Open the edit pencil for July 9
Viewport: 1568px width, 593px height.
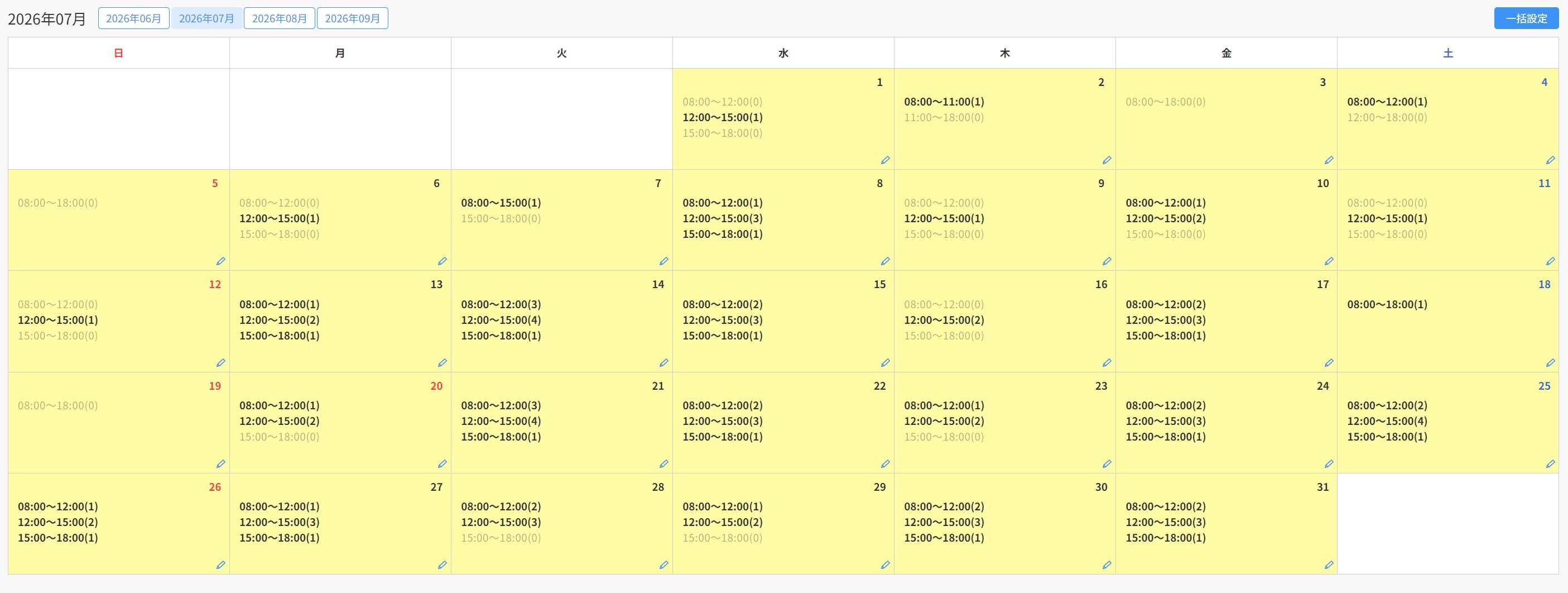coord(1107,261)
